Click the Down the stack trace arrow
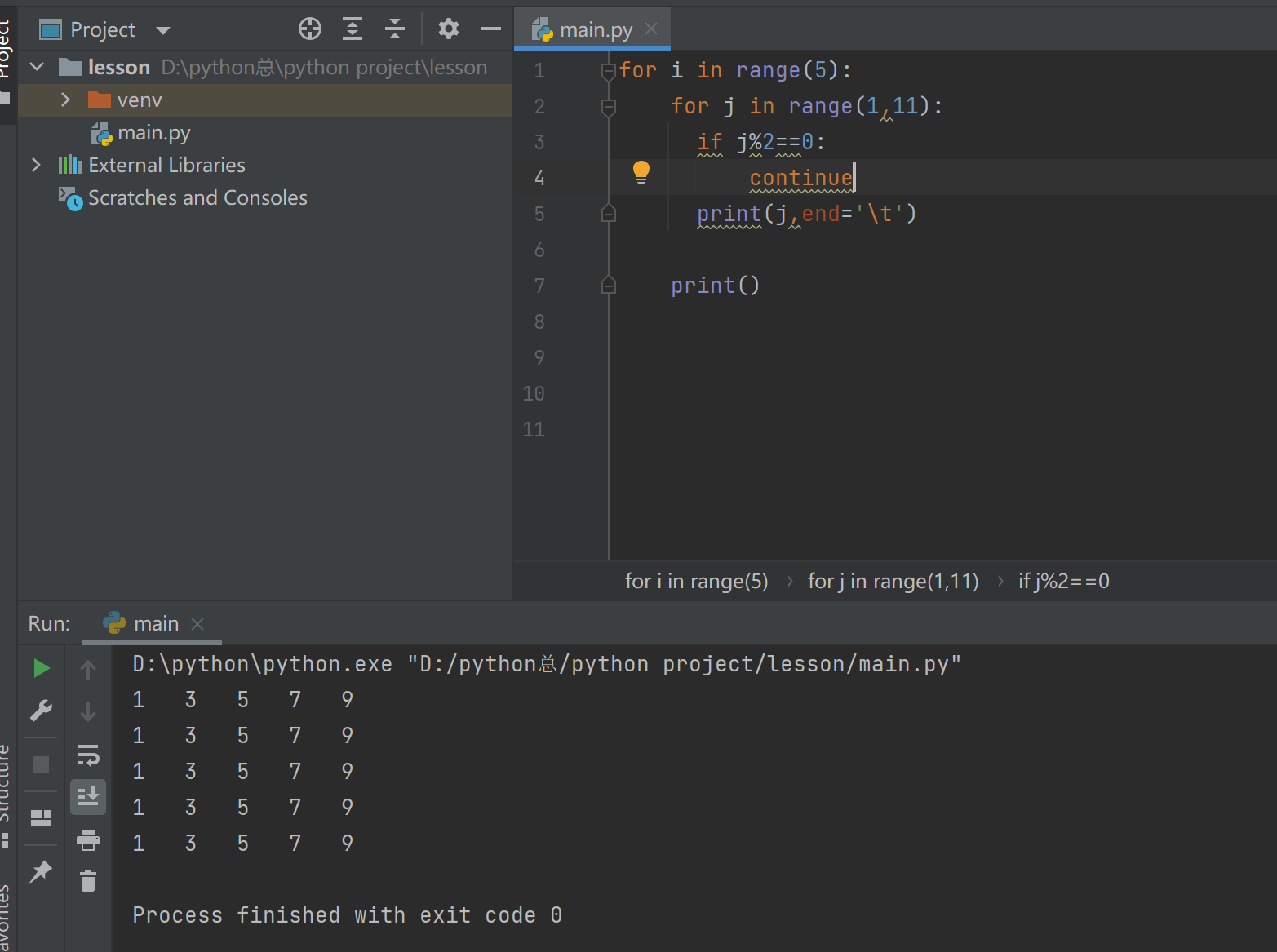 coord(88,712)
